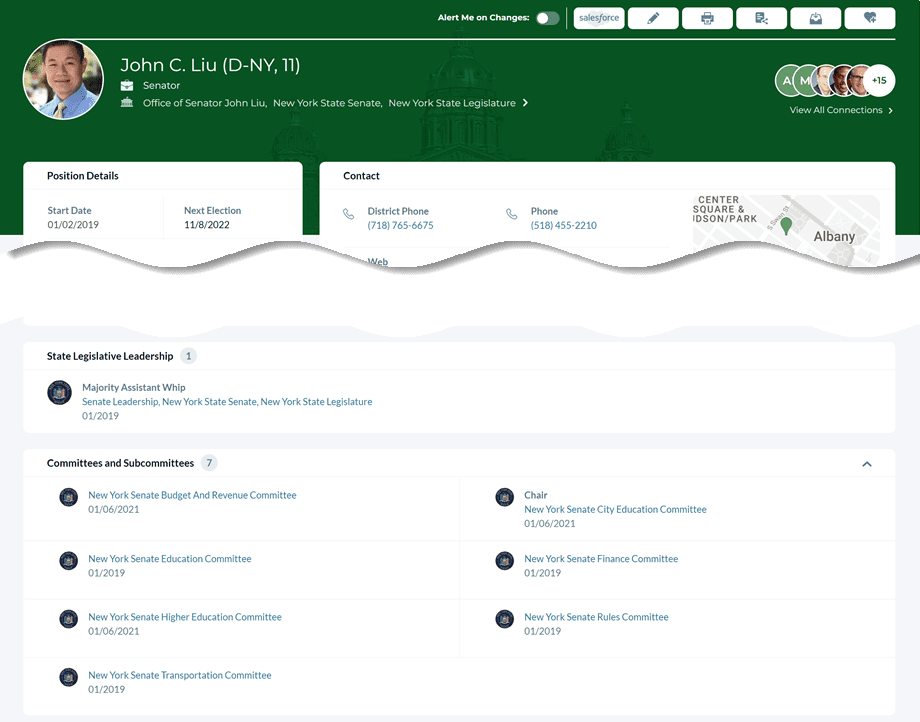
Task: Click the Contact card heading
Action: pyautogui.click(x=361, y=176)
